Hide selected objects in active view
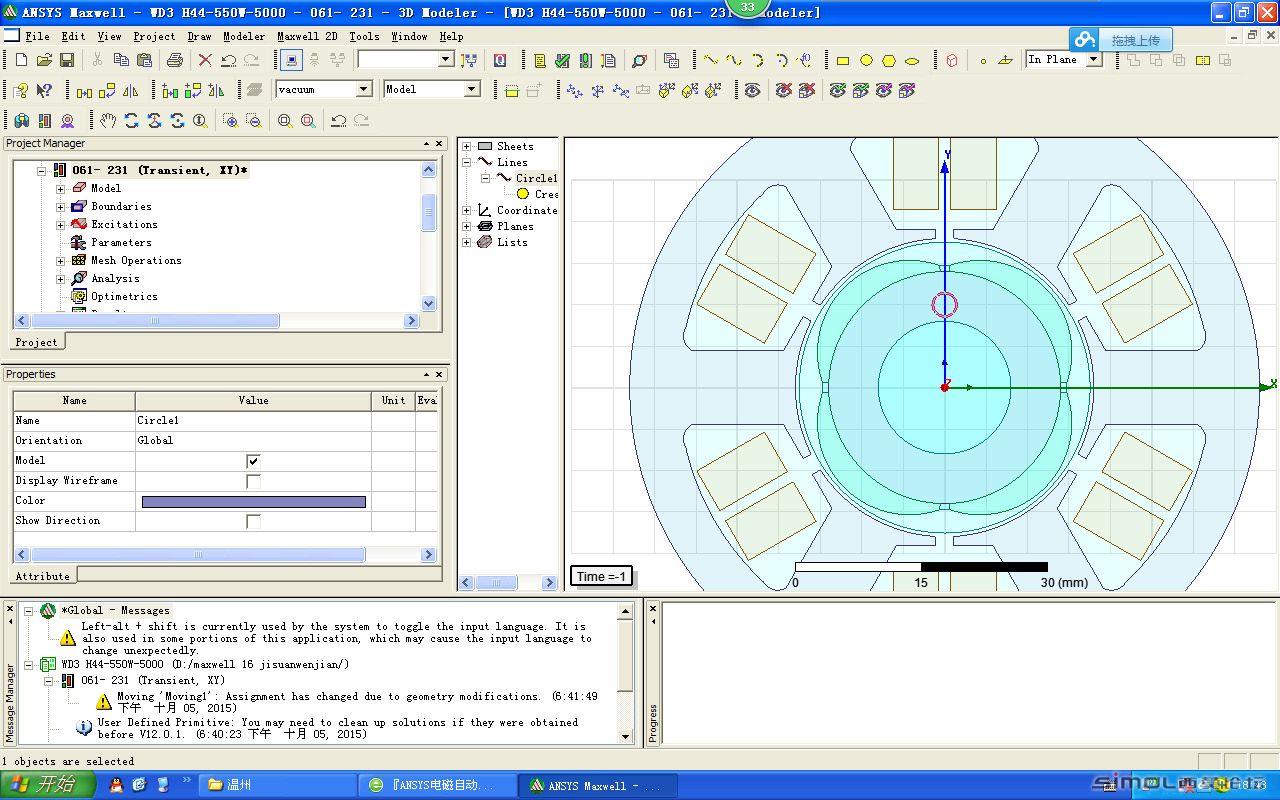Image resolution: width=1280 pixels, height=800 pixels. [x=784, y=90]
